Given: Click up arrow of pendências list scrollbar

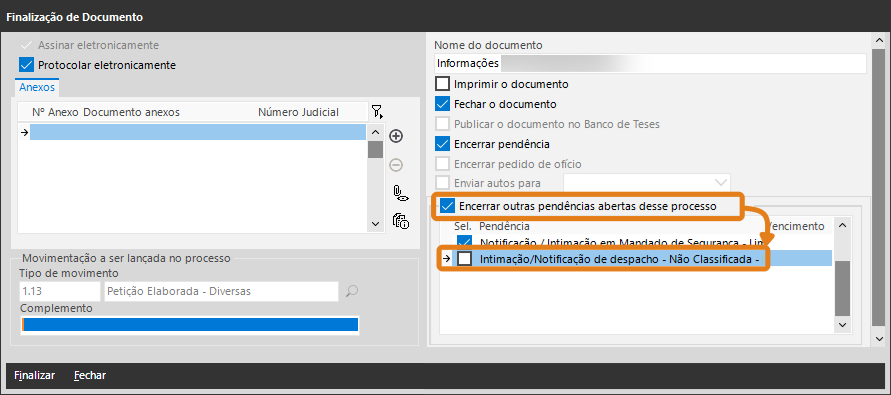Looking at the screenshot, I should (x=843, y=225).
